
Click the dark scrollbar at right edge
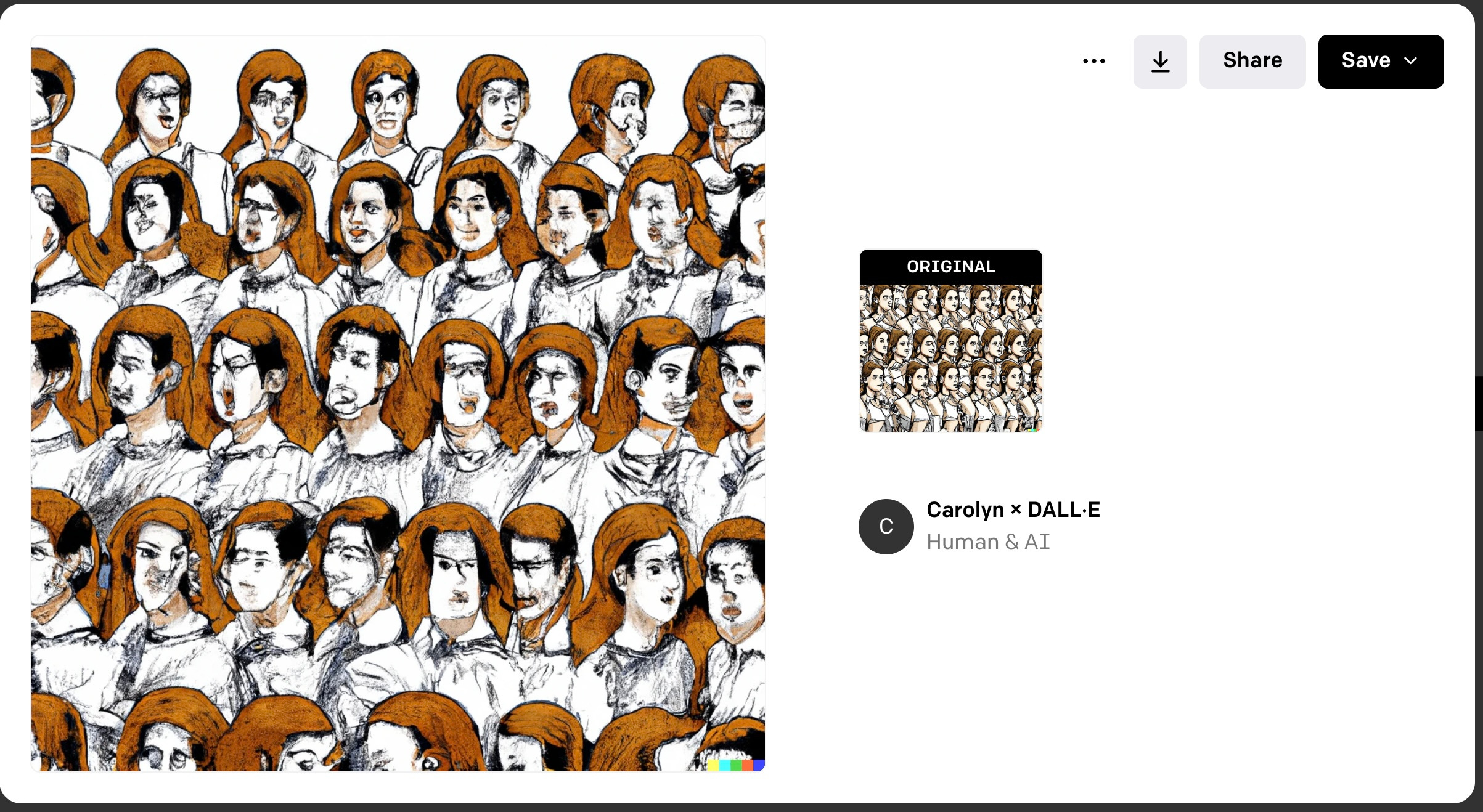tap(1479, 404)
